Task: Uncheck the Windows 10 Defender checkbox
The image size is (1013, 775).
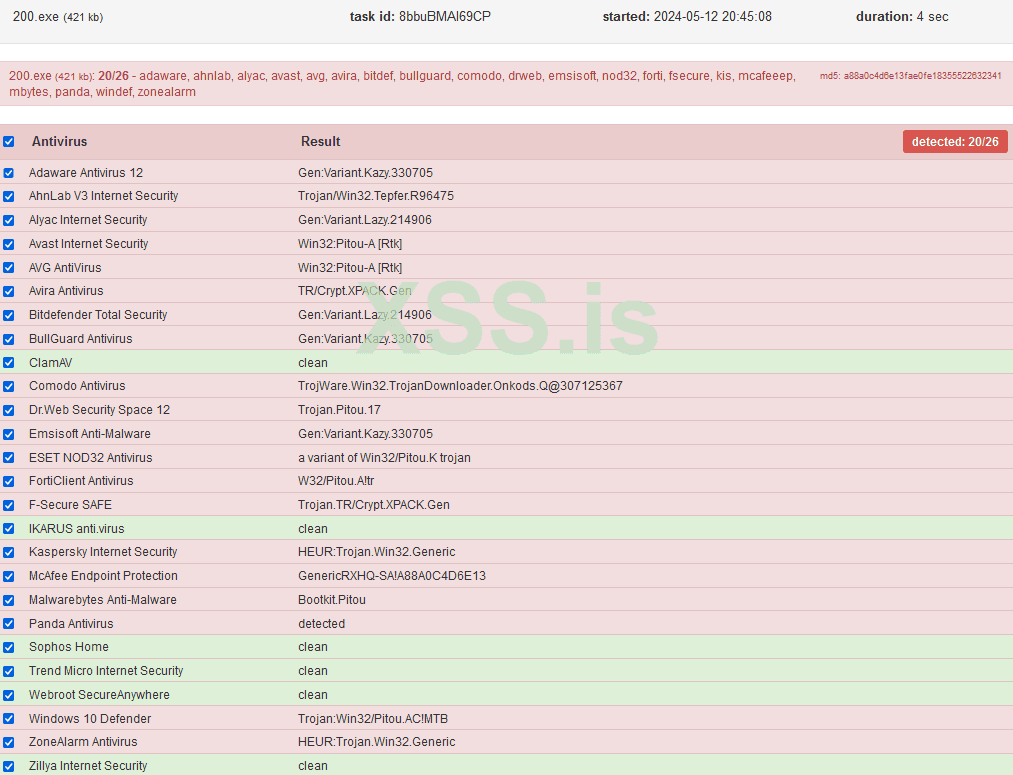Action: [8, 718]
